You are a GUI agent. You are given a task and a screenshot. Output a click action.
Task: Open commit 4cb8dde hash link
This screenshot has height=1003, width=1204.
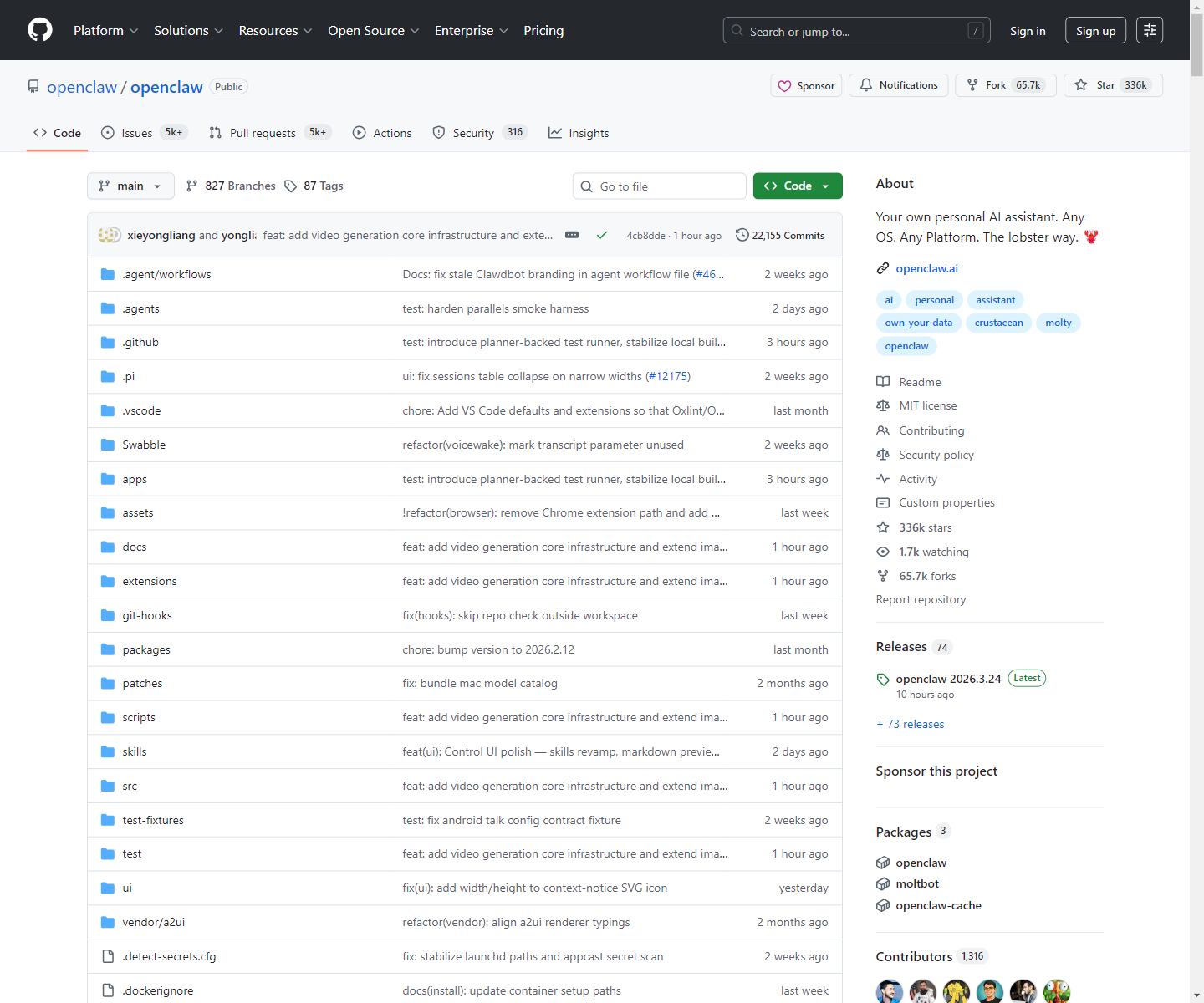click(x=645, y=236)
